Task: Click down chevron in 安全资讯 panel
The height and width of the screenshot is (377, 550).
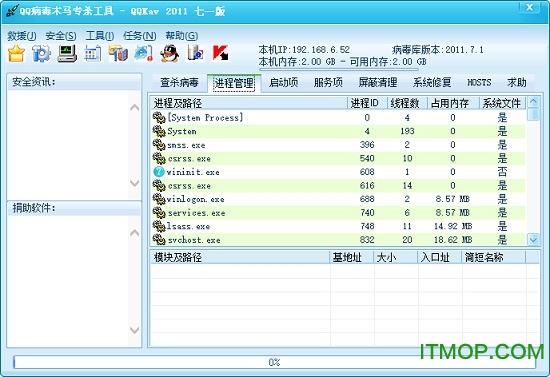Action: [135, 183]
